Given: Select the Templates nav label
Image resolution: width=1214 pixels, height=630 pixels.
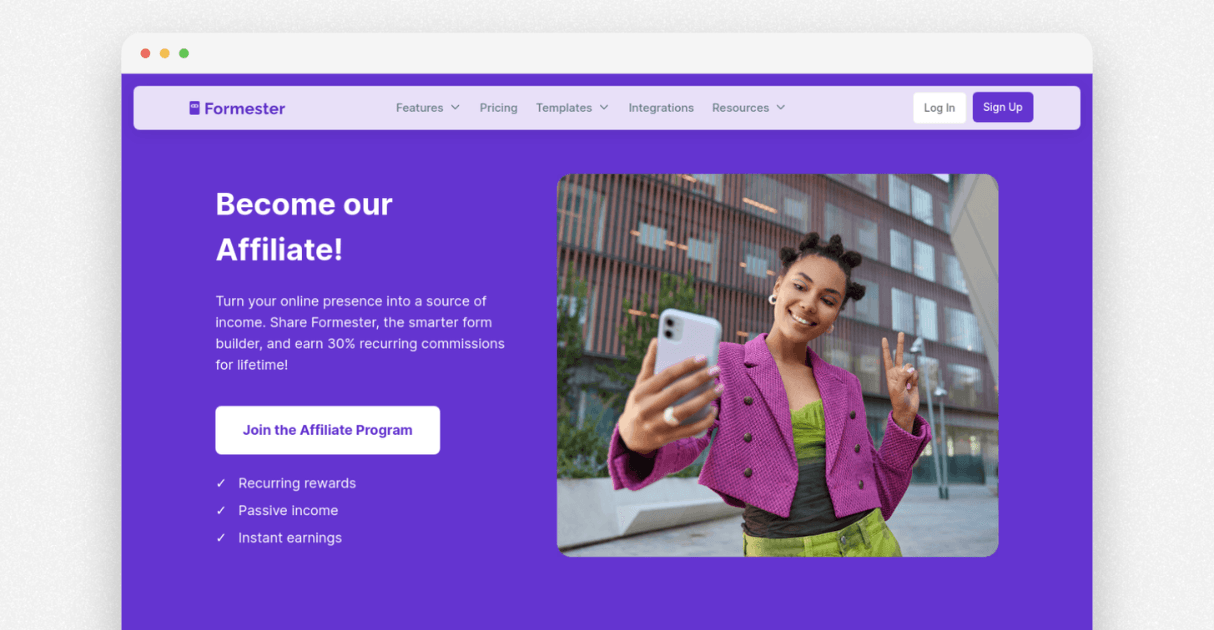Looking at the screenshot, I should point(564,108).
